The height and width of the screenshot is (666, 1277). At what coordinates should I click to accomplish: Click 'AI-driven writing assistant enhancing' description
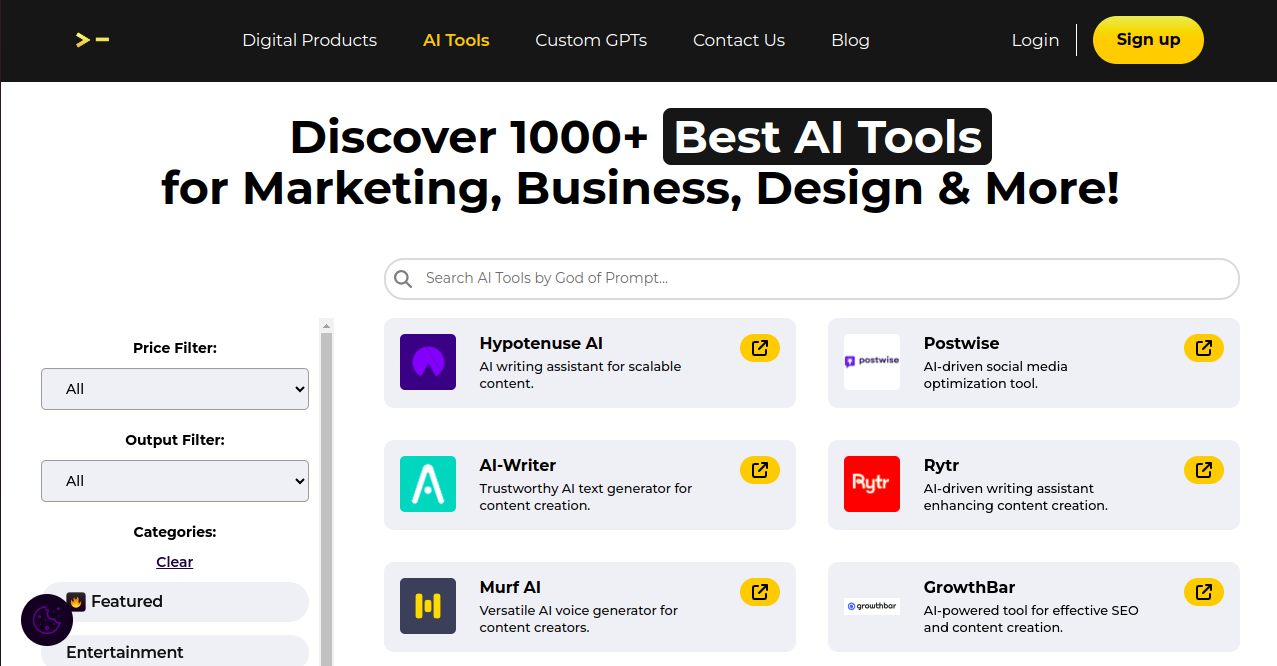pyautogui.click(x=1016, y=497)
